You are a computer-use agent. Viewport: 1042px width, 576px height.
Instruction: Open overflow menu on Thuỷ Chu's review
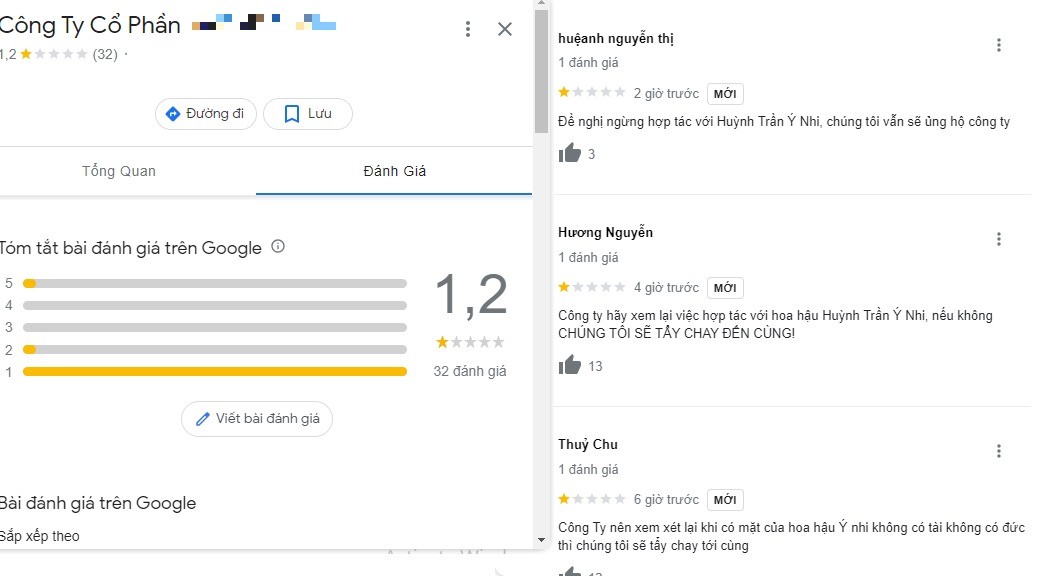point(998,450)
